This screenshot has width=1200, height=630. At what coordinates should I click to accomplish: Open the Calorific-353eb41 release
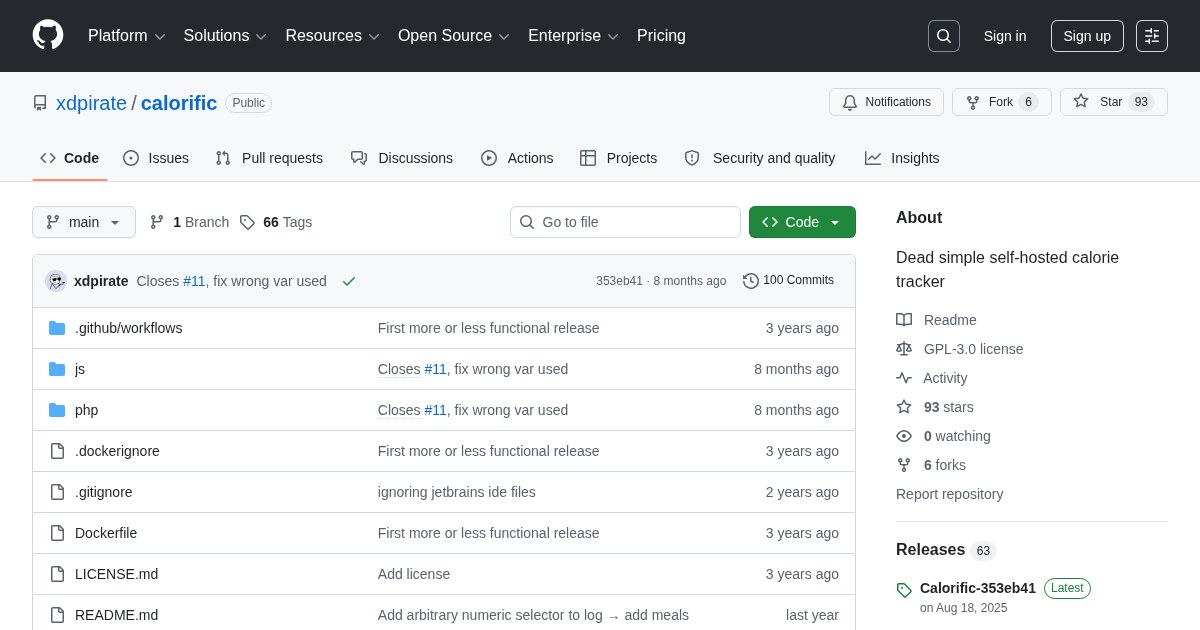point(978,588)
